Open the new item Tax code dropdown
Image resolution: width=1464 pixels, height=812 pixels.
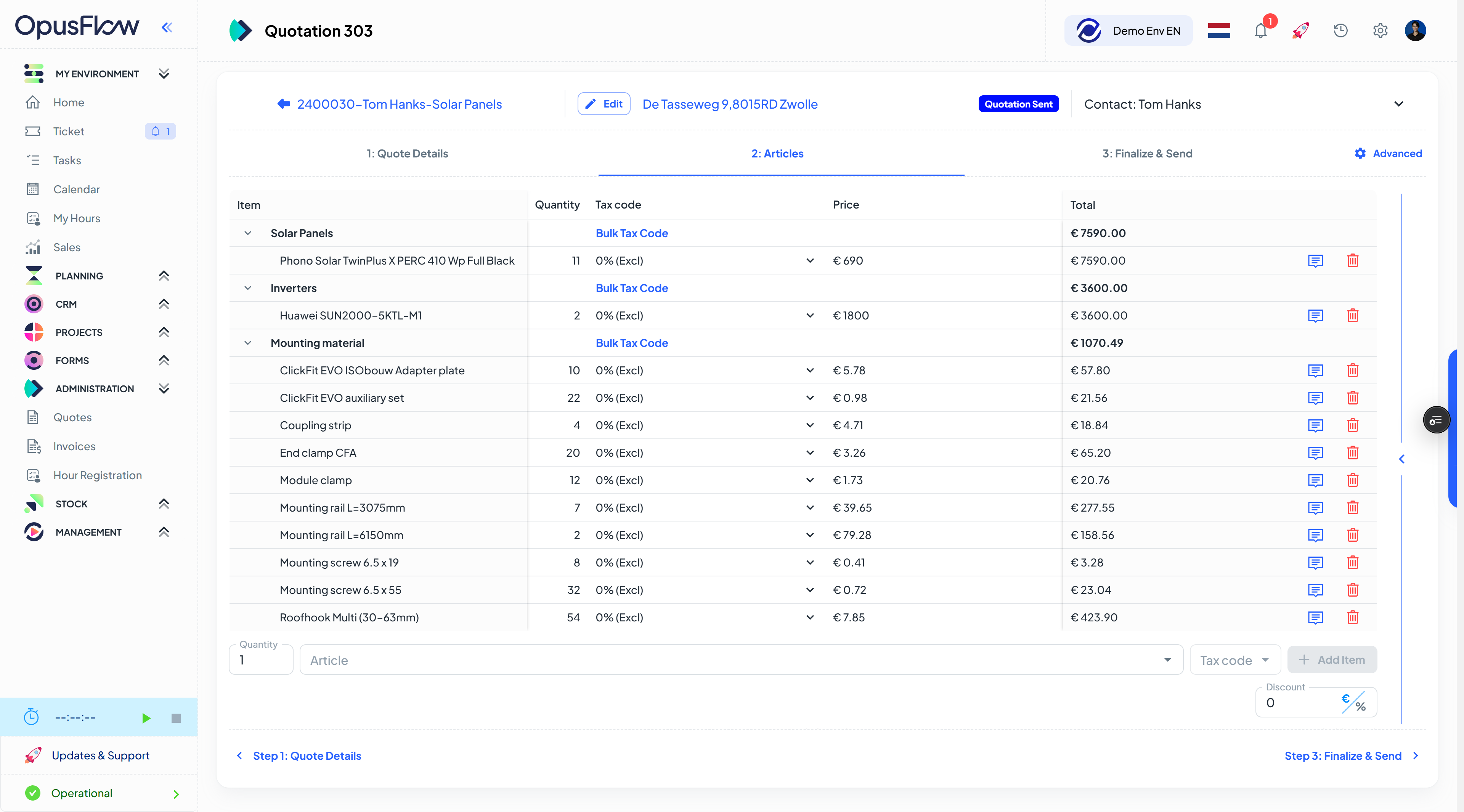[x=1235, y=660]
